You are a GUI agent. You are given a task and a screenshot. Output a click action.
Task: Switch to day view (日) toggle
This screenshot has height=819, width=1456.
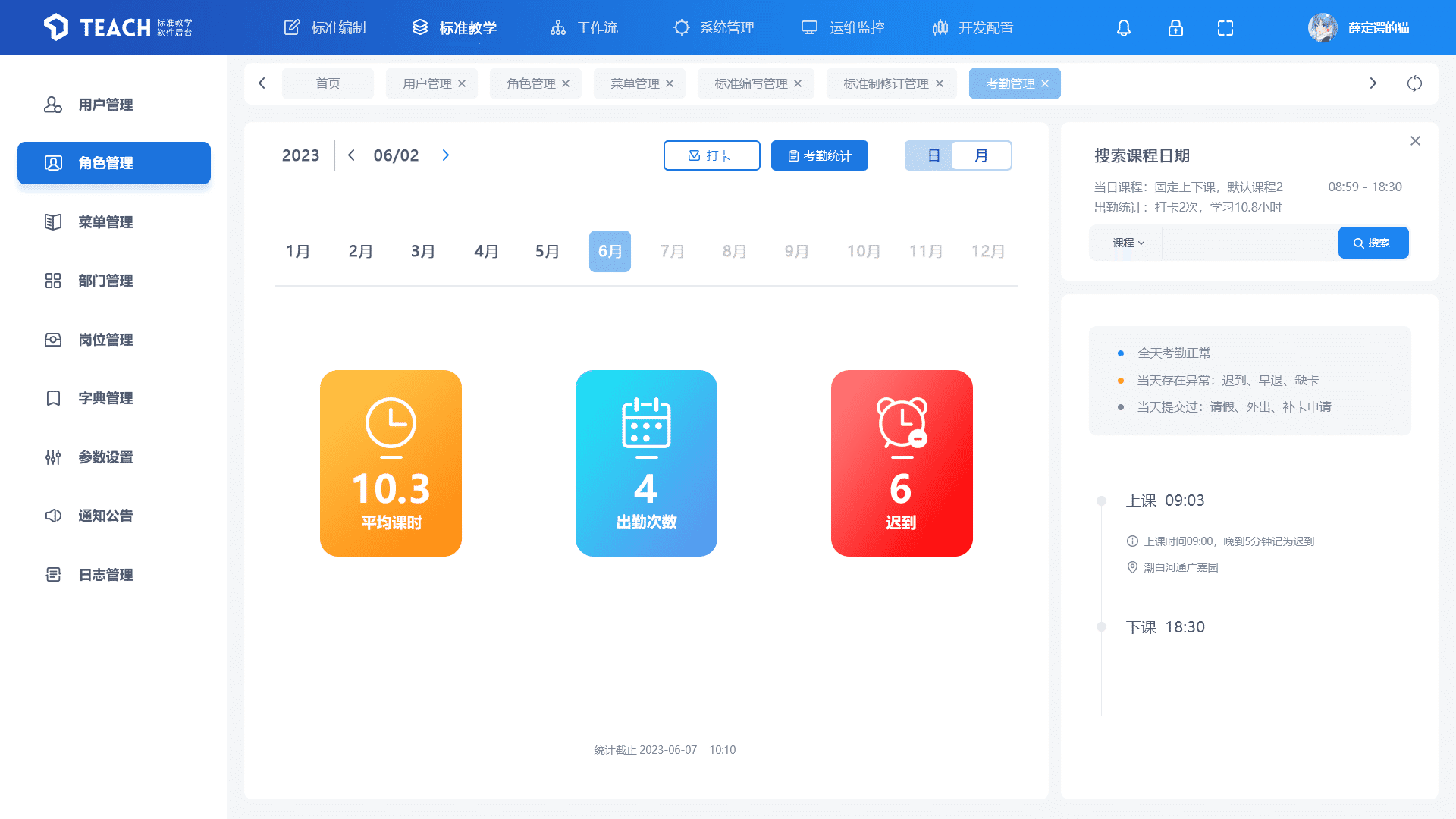click(x=933, y=155)
